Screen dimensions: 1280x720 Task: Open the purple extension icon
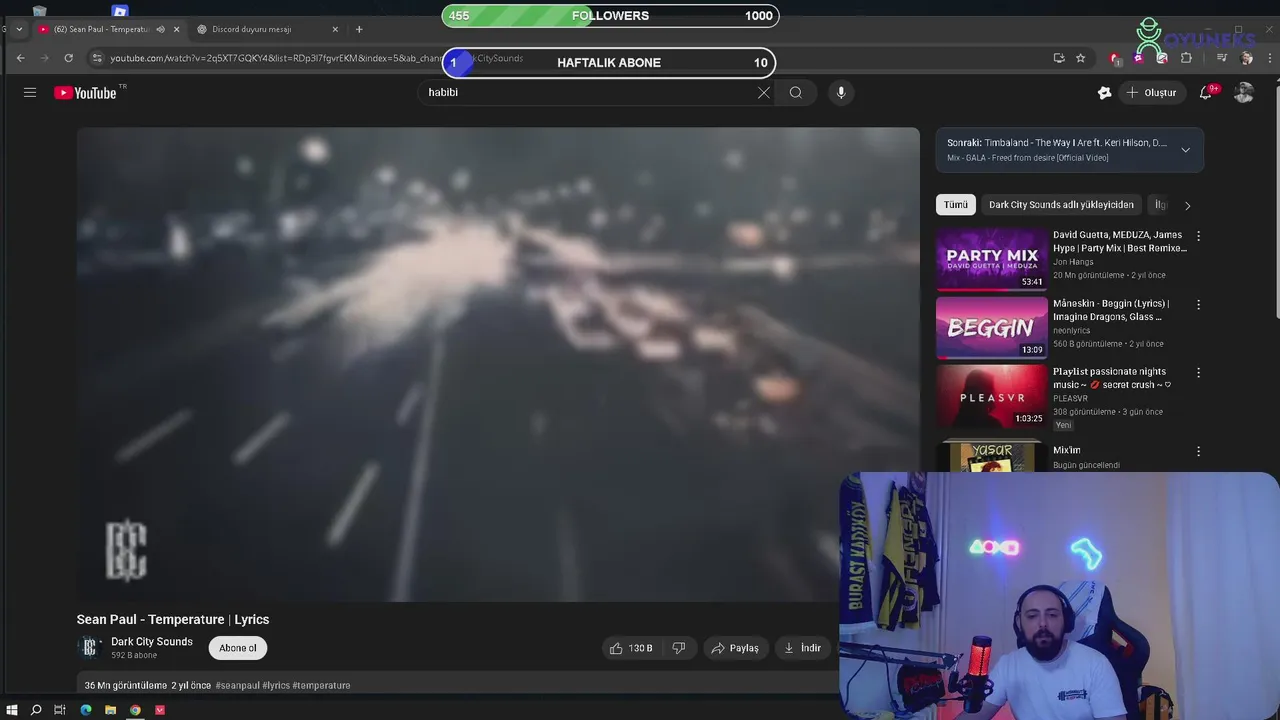[x=1139, y=58]
